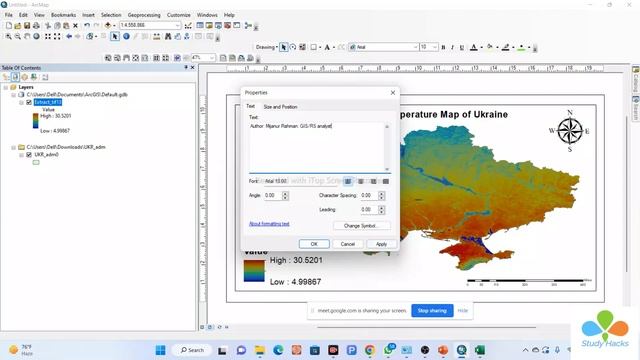
Task: Open the Find binoculars tool
Action: [x=168, y=36]
